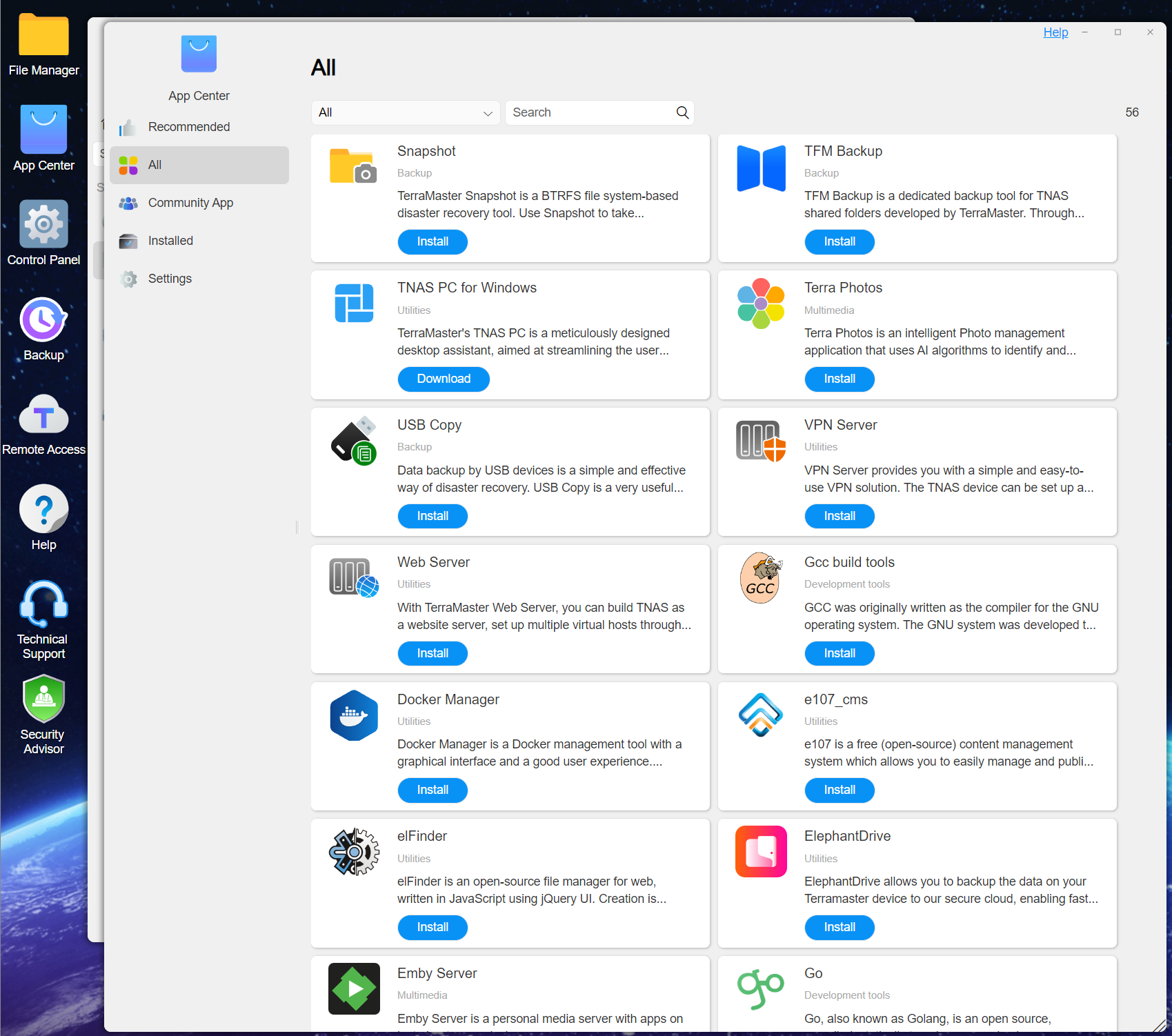
Task: Click the e107_cms app icon
Action: 761,715
